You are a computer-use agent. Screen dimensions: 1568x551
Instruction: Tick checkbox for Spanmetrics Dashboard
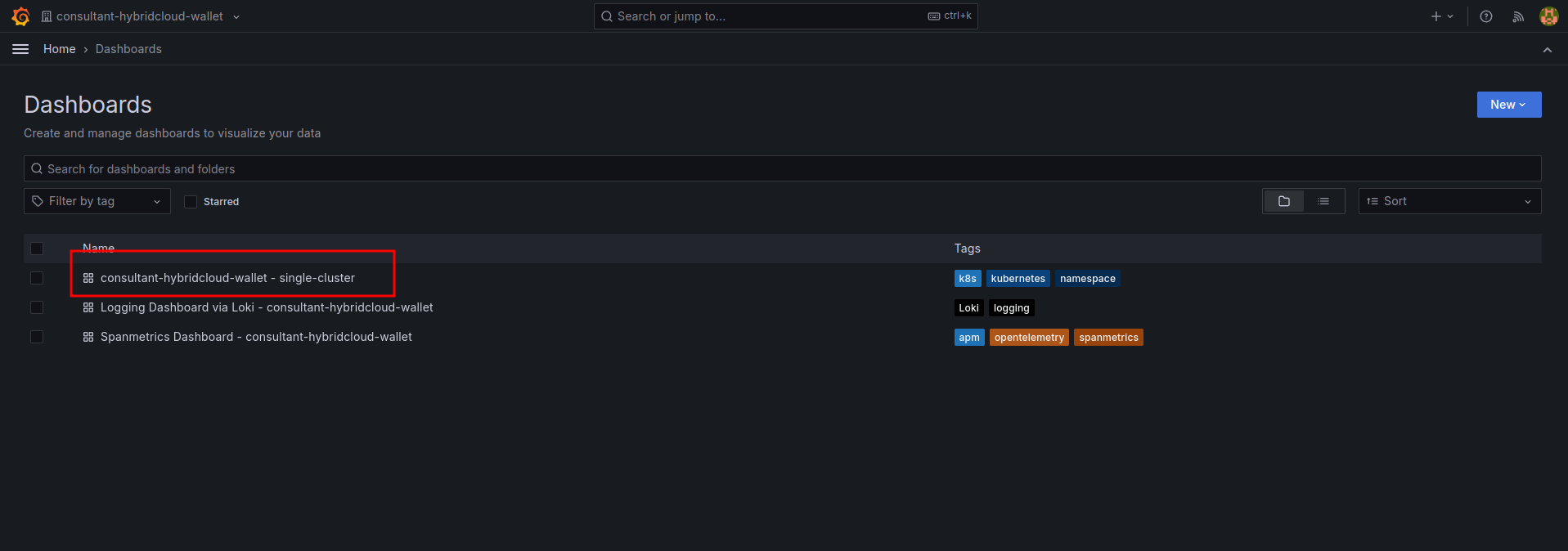[37, 337]
